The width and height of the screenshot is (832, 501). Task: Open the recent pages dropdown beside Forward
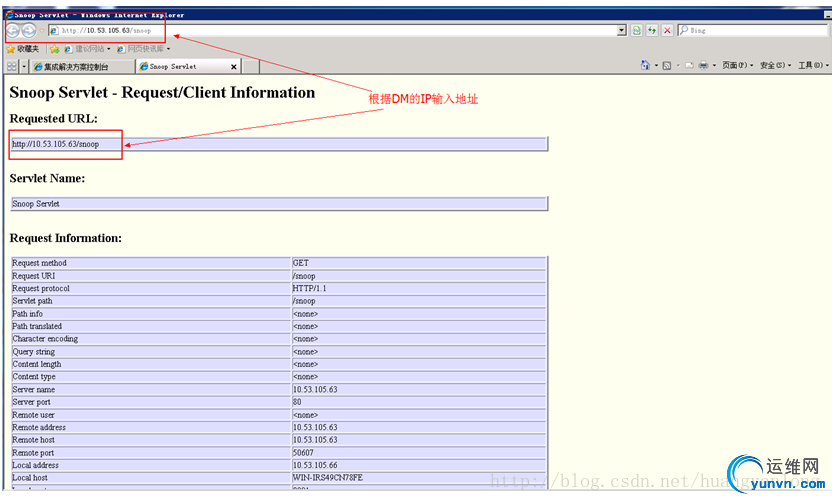pyautogui.click(x=42, y=31)
